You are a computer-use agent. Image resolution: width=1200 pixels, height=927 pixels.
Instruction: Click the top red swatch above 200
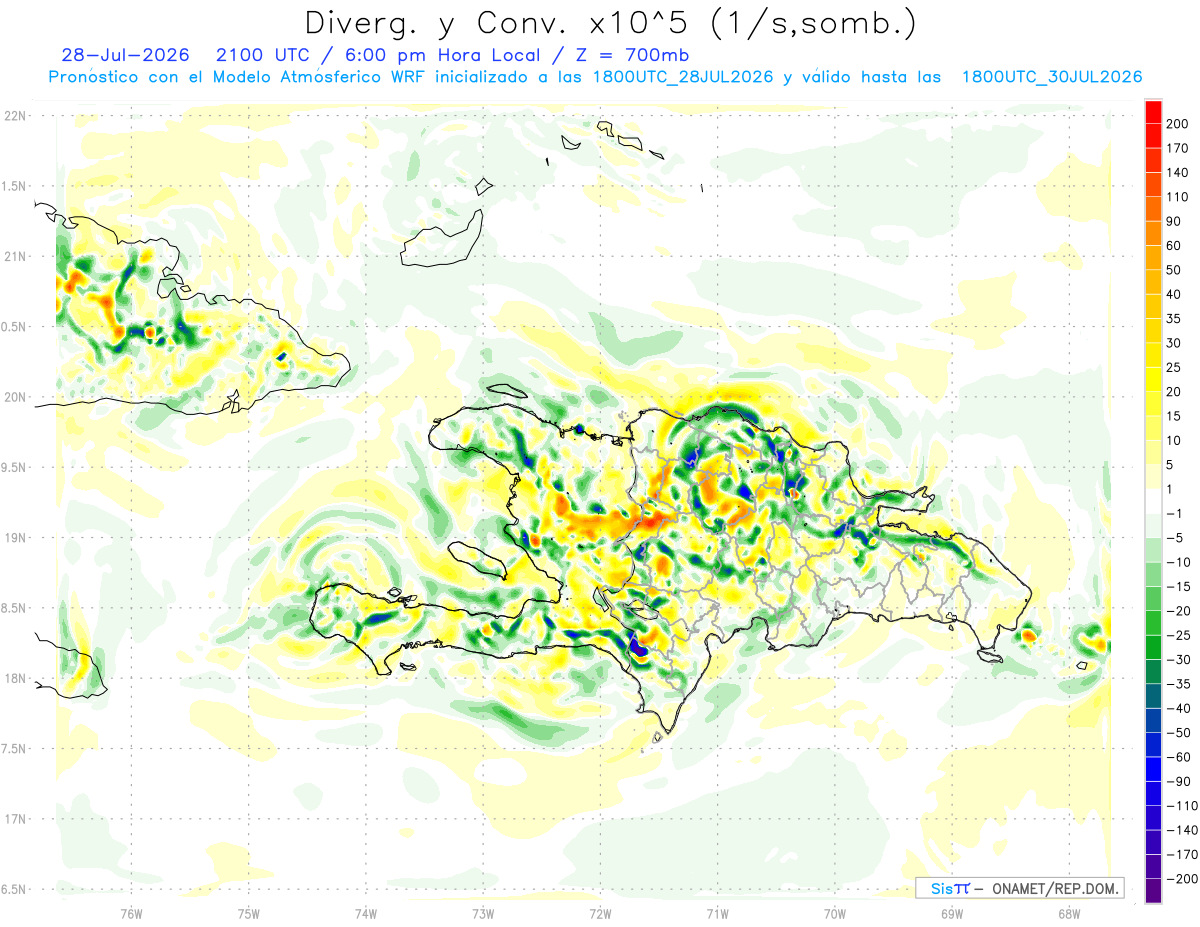point(1153,111)
